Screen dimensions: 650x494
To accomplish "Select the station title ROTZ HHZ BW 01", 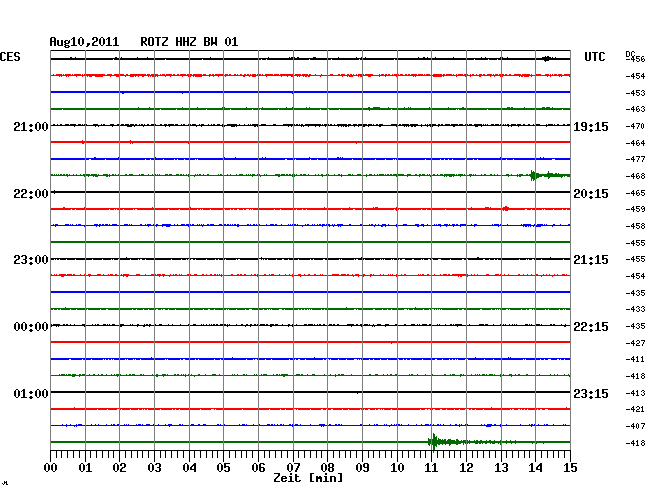I will click(189, 42).
